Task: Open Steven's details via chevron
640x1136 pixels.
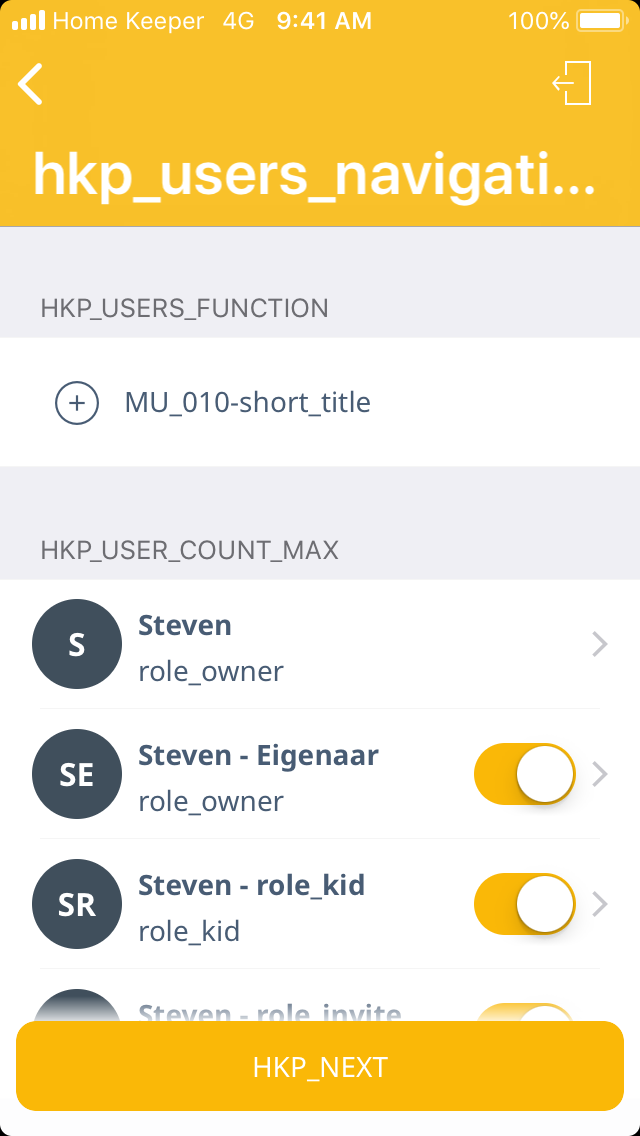Action: click(600, 644)
